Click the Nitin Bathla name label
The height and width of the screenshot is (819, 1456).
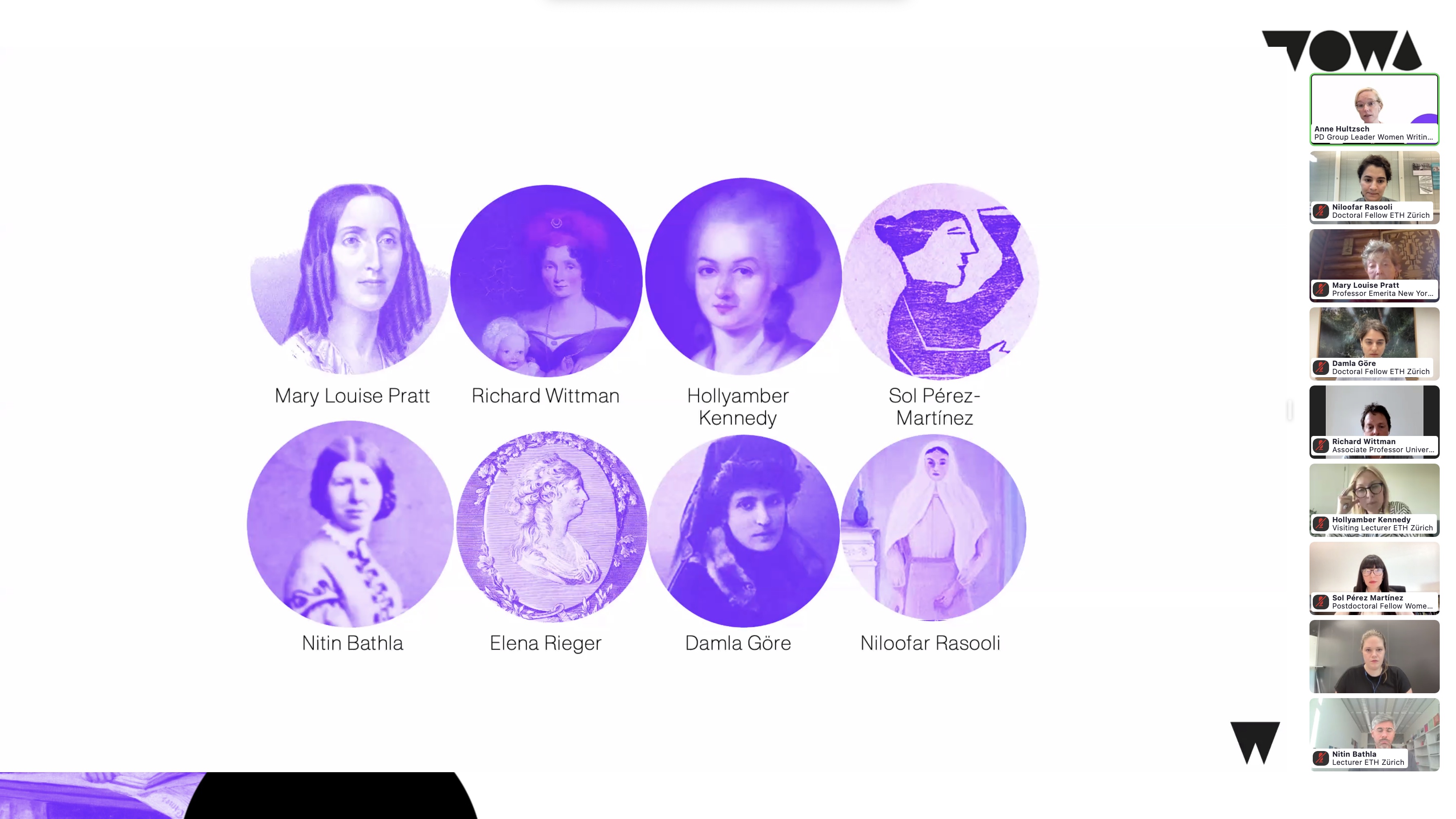click(x=352, y=643)
